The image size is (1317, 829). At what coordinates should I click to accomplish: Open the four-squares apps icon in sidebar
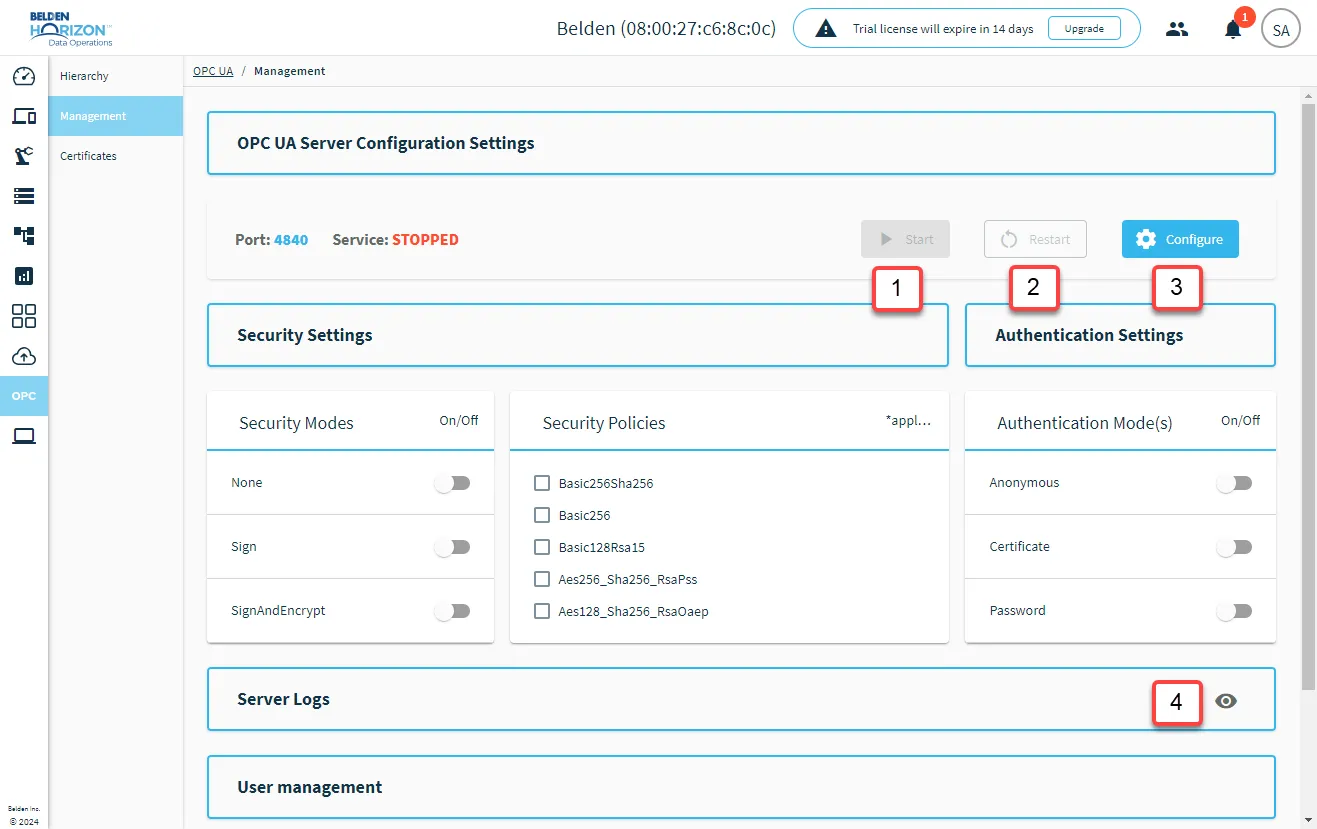[24, 316]
